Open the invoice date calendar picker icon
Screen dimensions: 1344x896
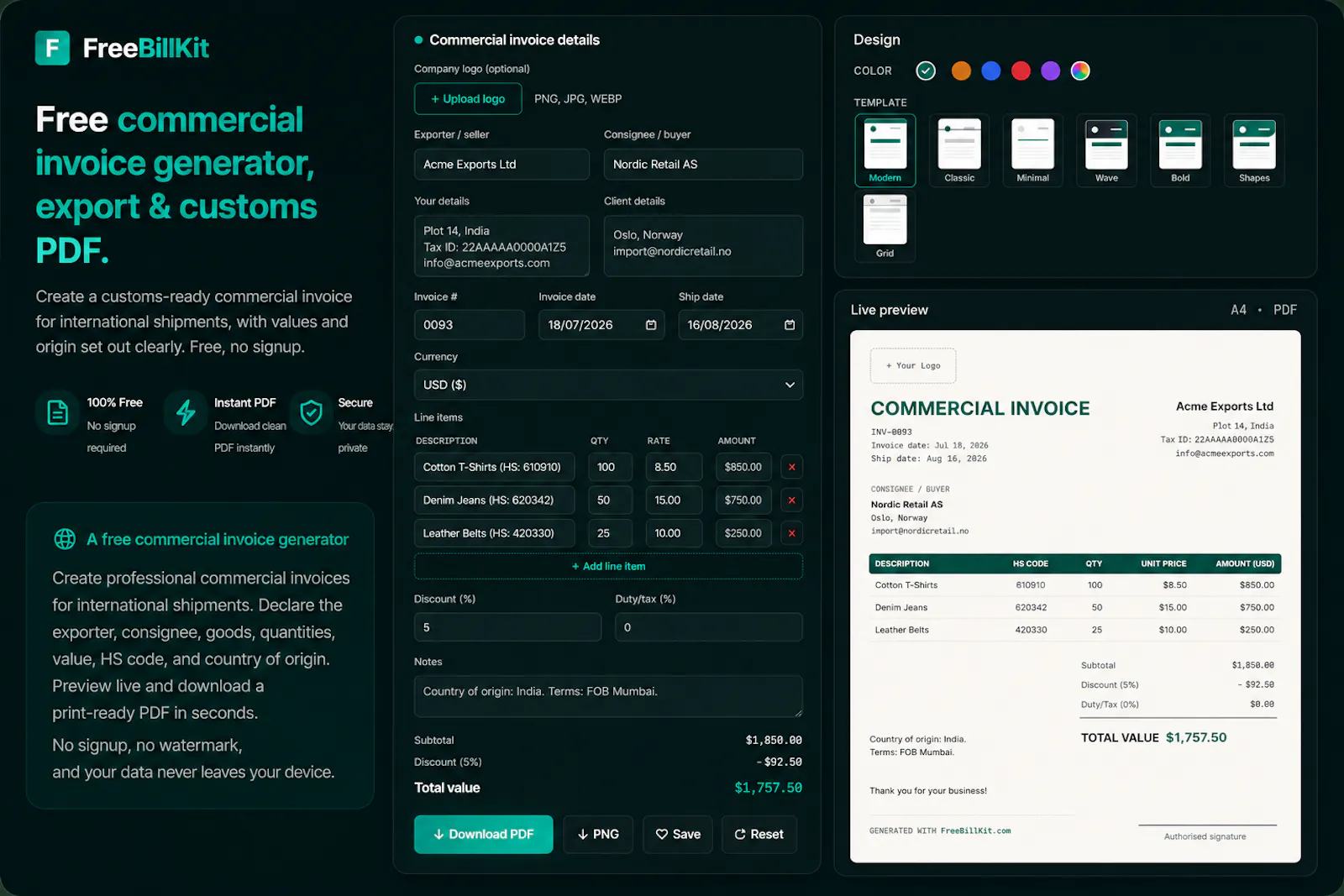click(651, 325)
